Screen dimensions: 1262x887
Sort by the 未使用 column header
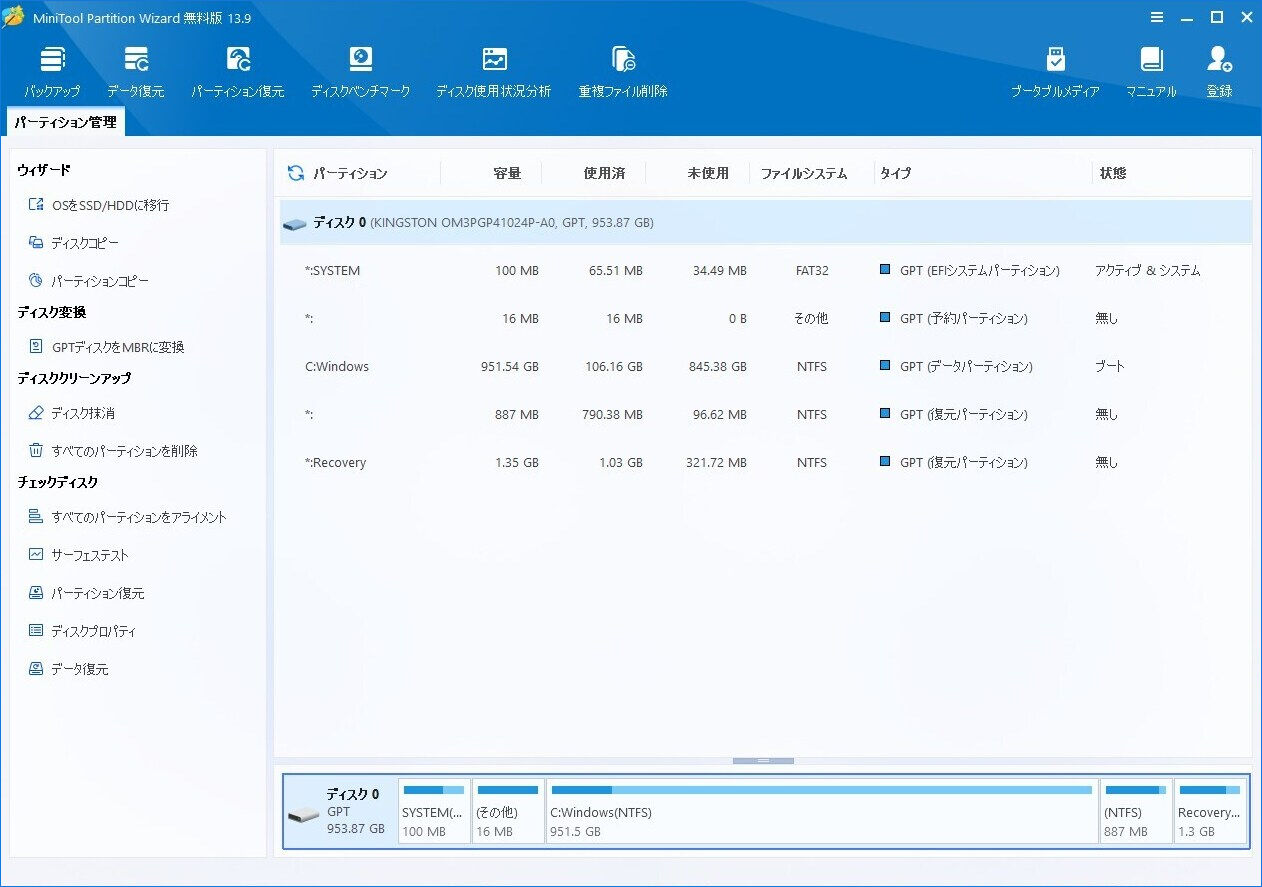pyautogui.click(x=708, y=173)
